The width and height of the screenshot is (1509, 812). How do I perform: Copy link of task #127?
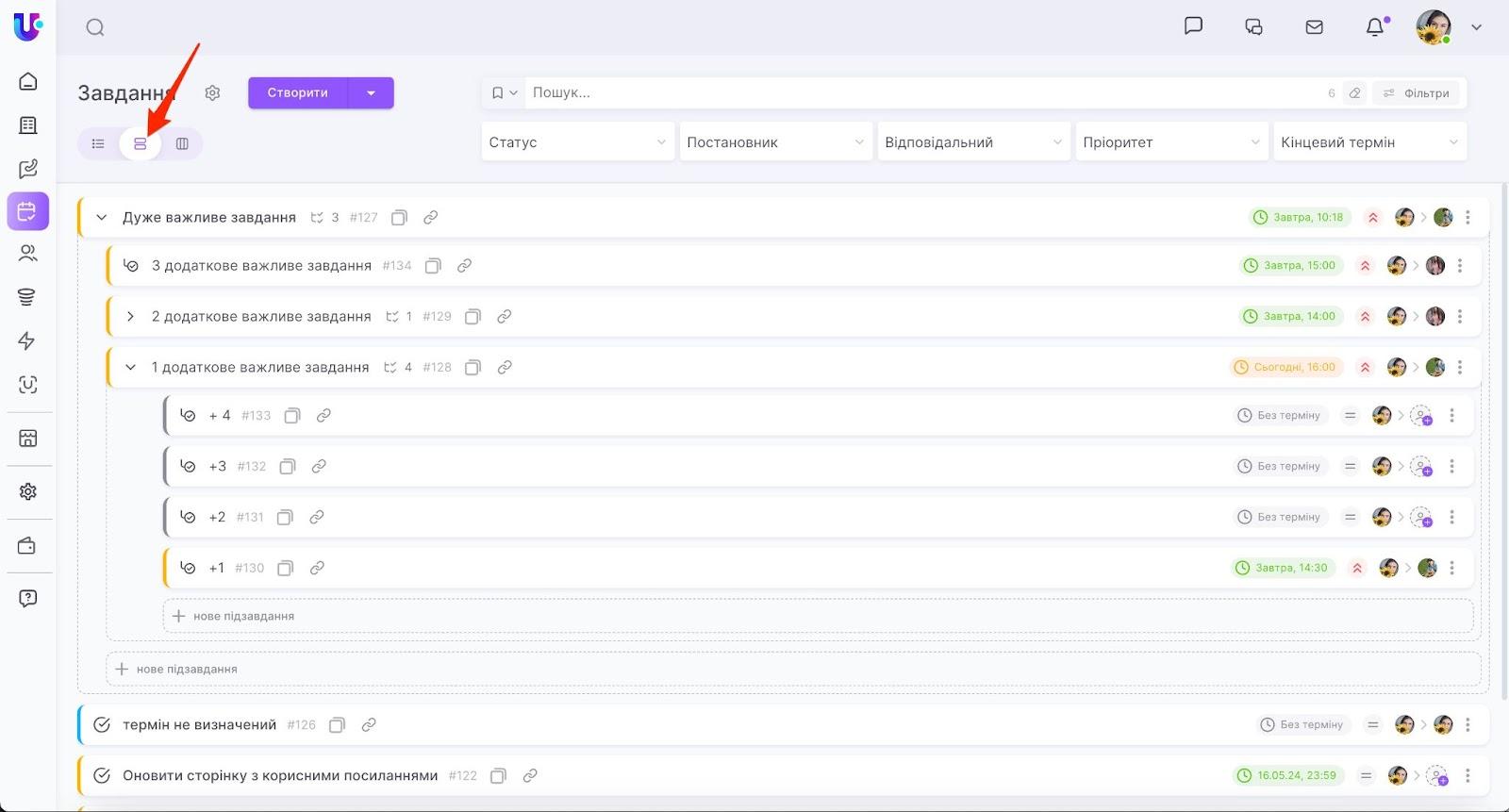click(x=430, y=218)
